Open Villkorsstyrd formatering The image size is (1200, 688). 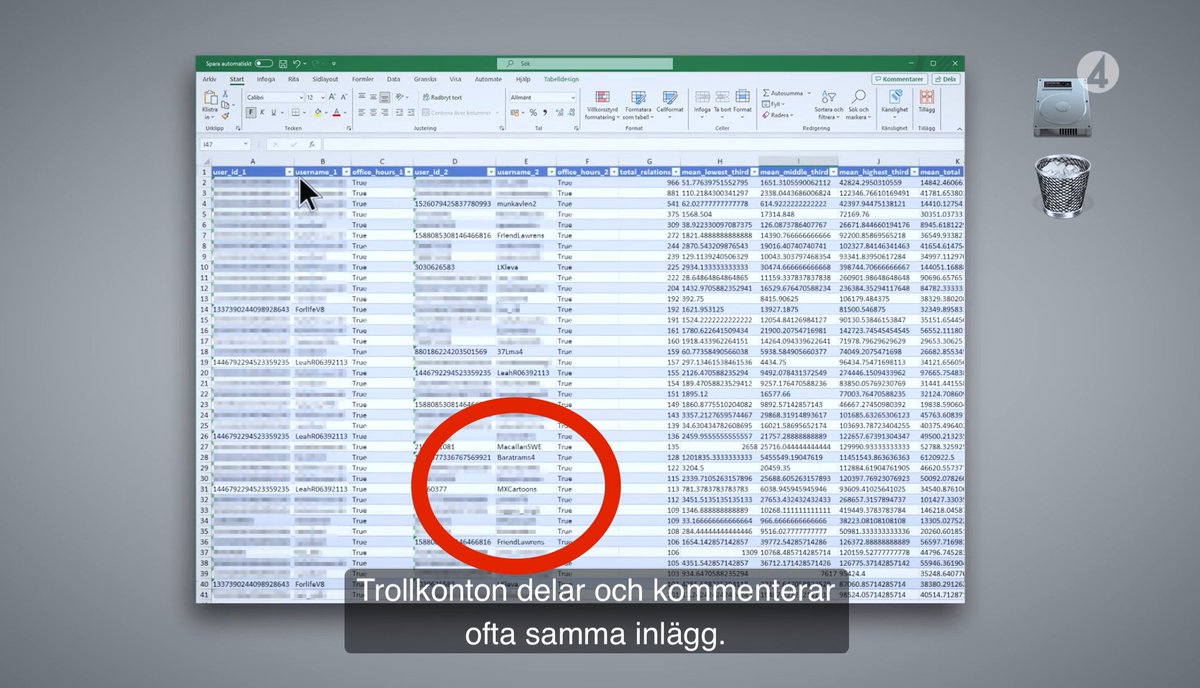pos(602,105)
